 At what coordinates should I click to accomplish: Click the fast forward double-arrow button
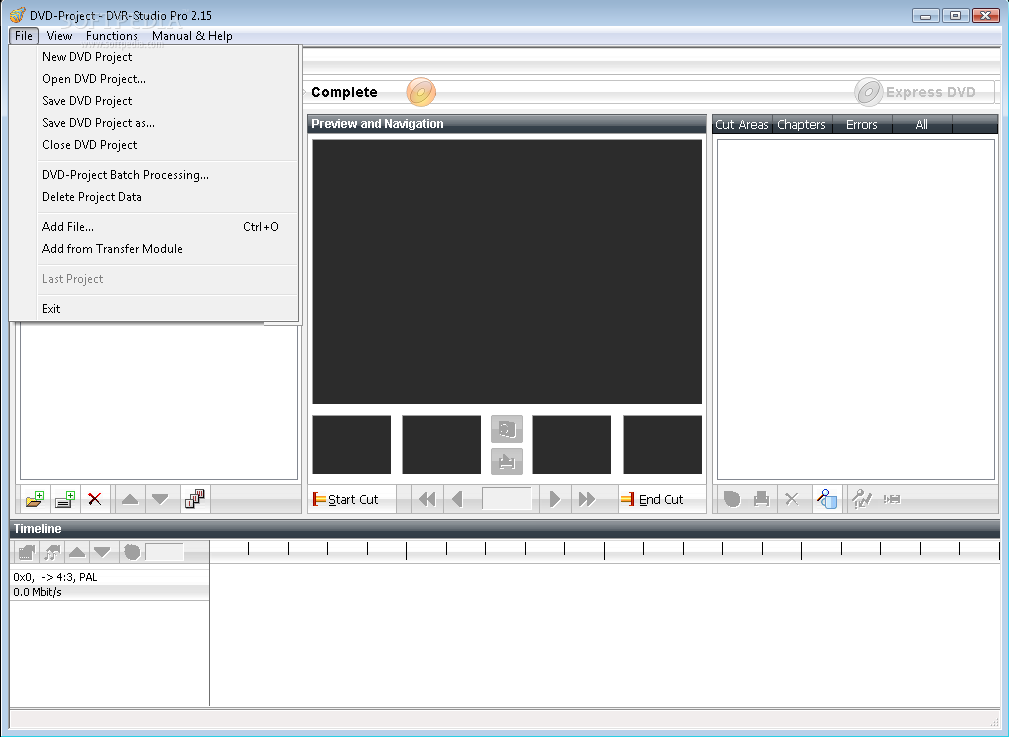point(586,499)
